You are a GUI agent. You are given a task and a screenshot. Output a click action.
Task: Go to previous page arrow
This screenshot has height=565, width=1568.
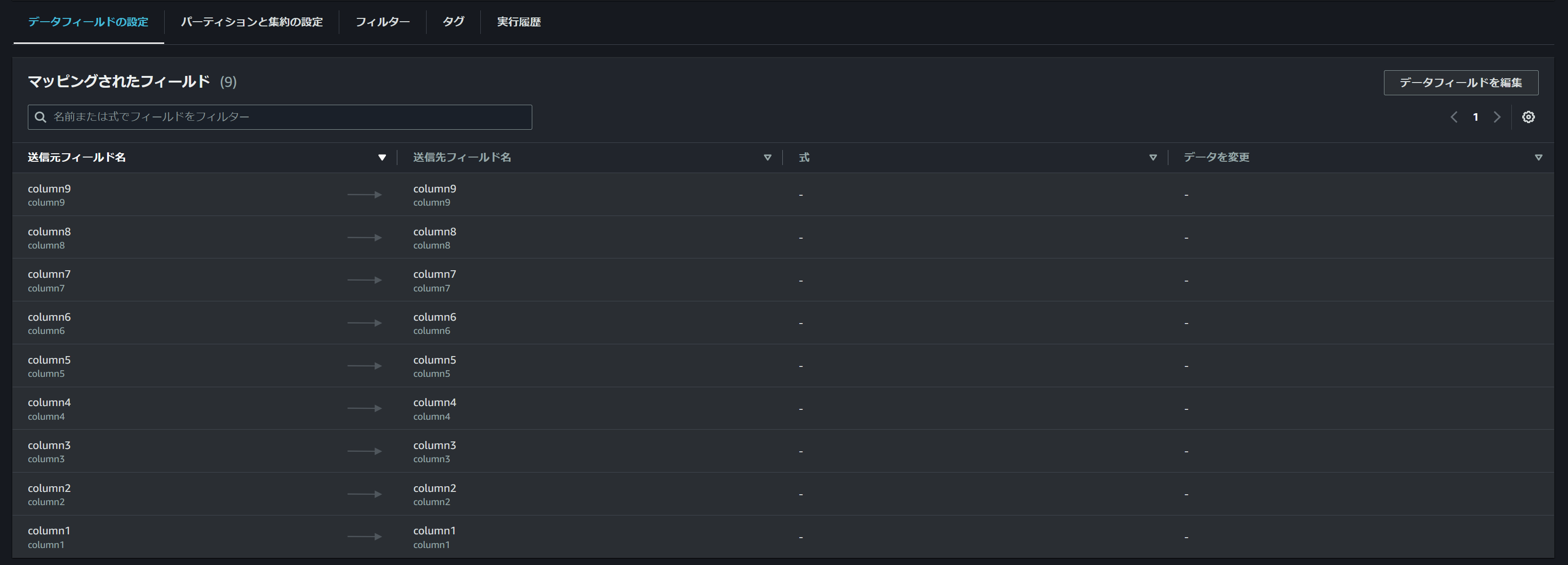click(x=1453, y=117)
